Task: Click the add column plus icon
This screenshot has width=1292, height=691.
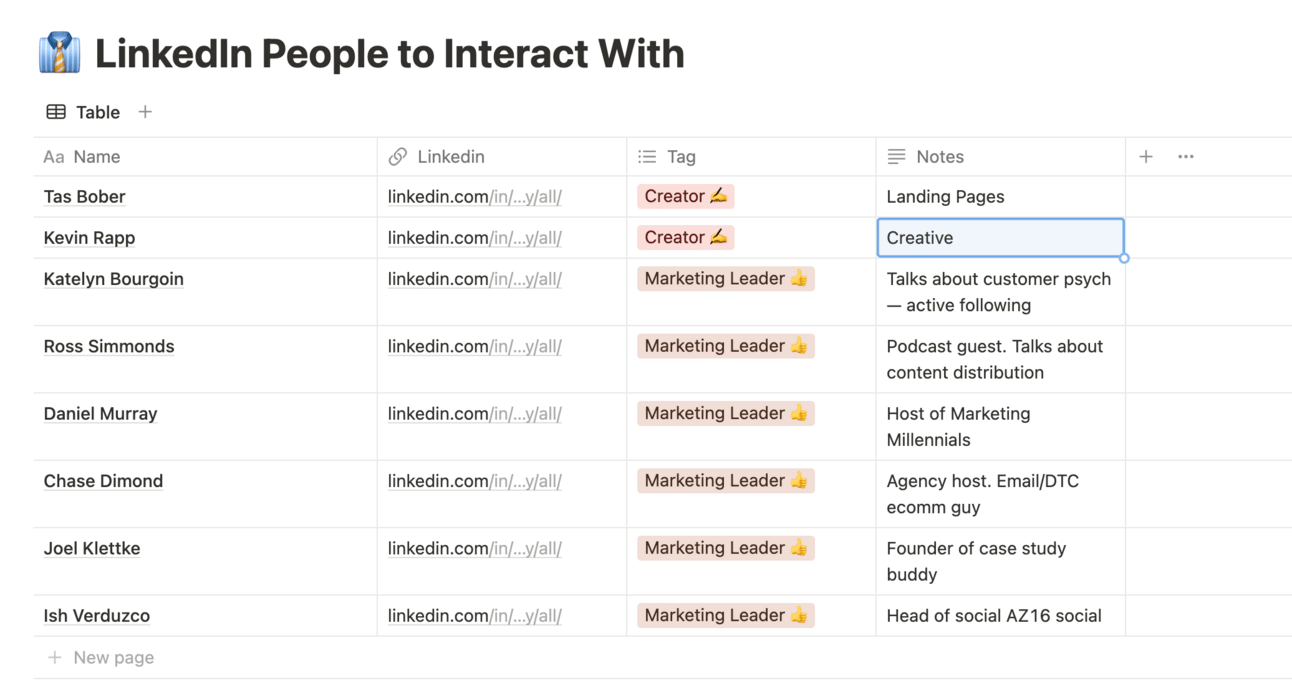Action: (x=1146, y=157)
